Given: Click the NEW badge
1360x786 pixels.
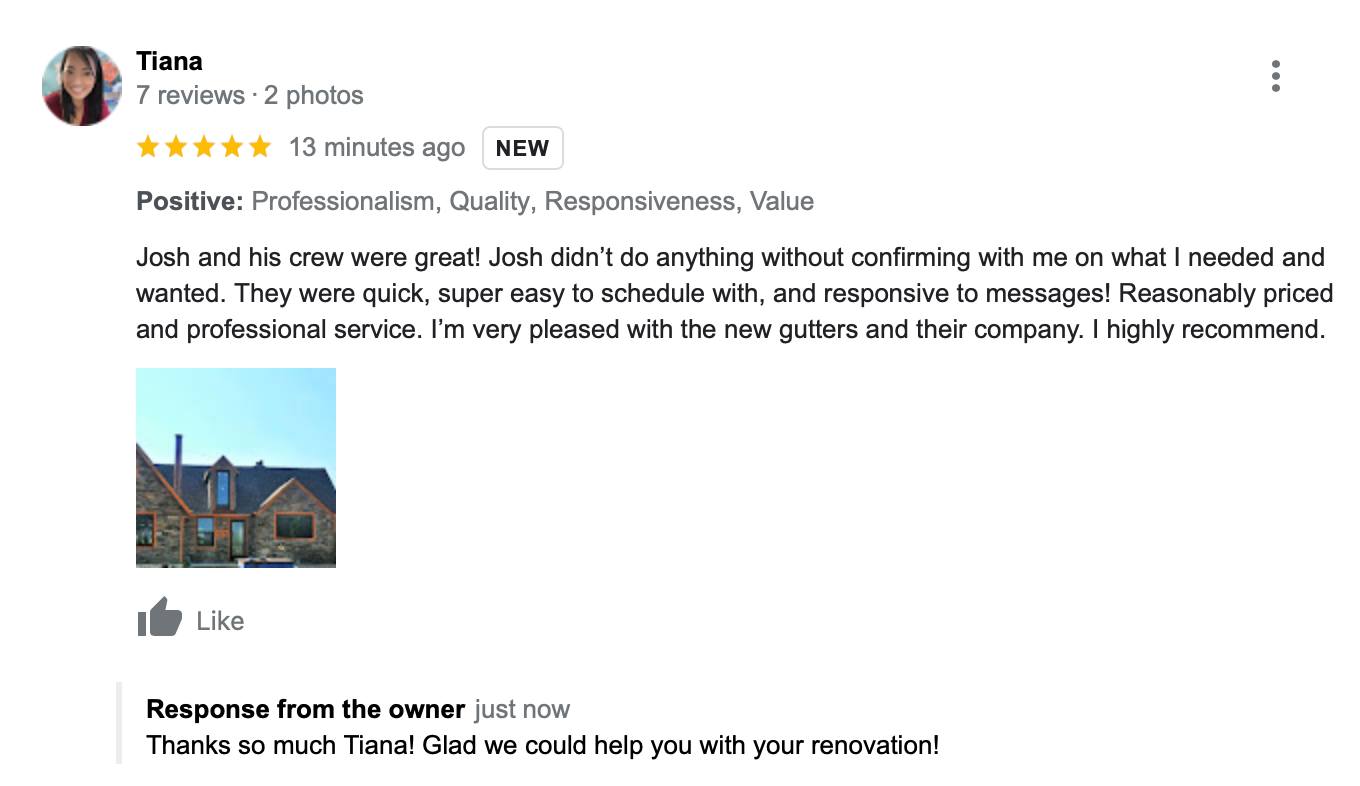Looking at the screenshot, I should (522, 148).
